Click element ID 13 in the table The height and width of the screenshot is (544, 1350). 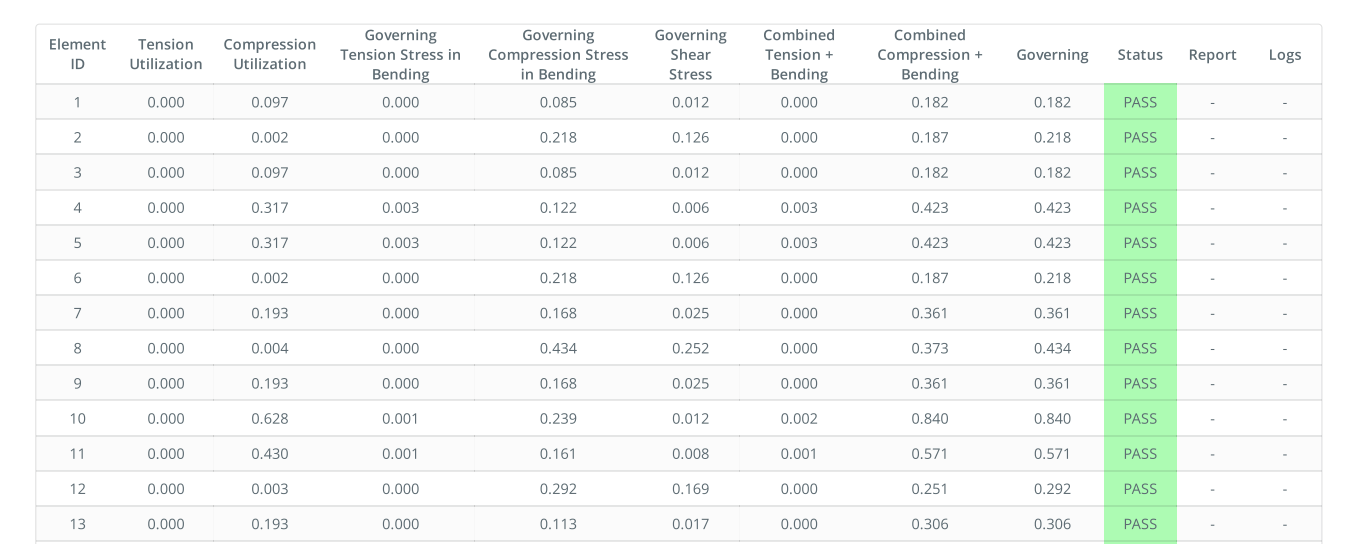click(x=77, y=524)
